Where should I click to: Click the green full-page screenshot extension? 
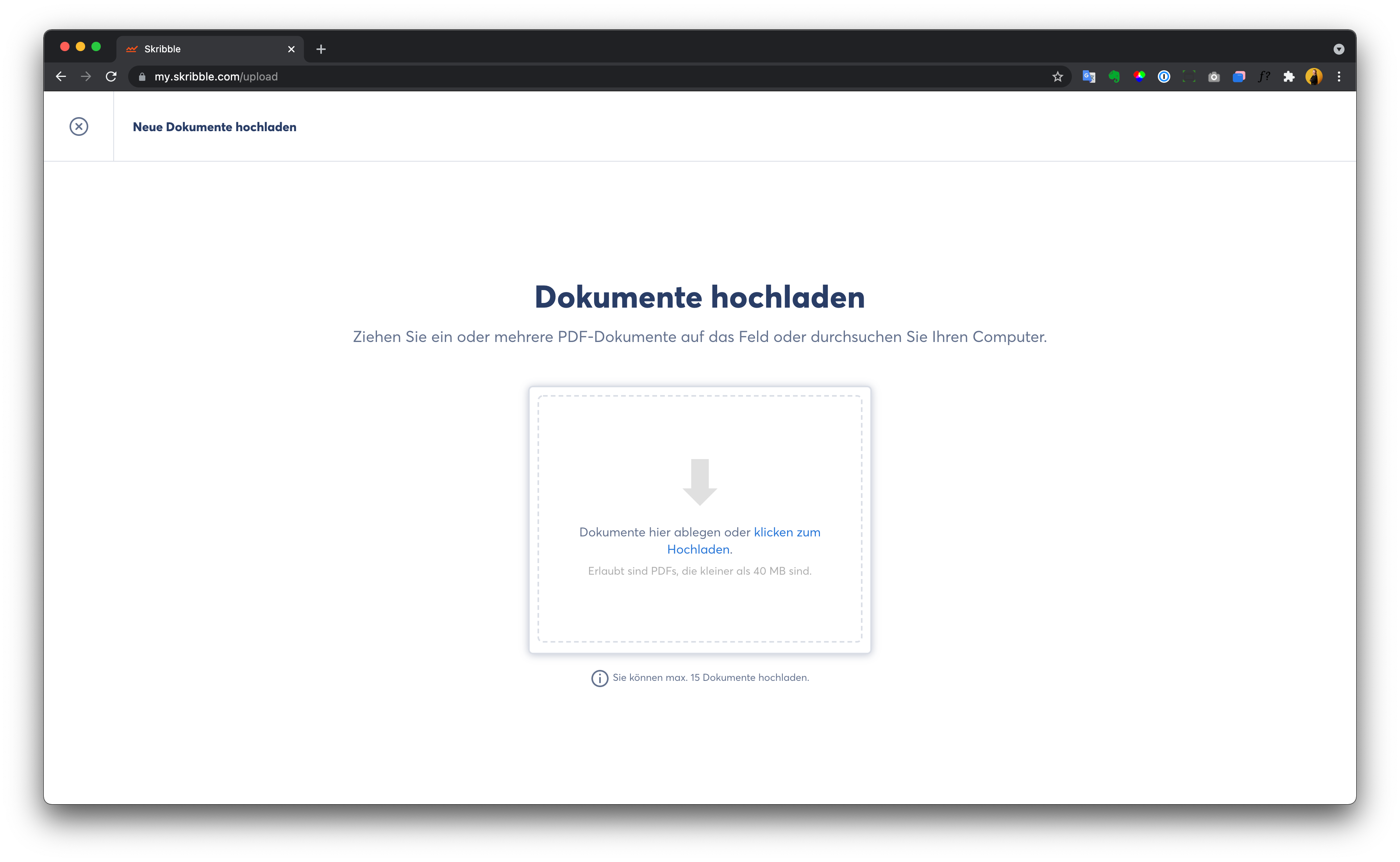point(1189,77)
